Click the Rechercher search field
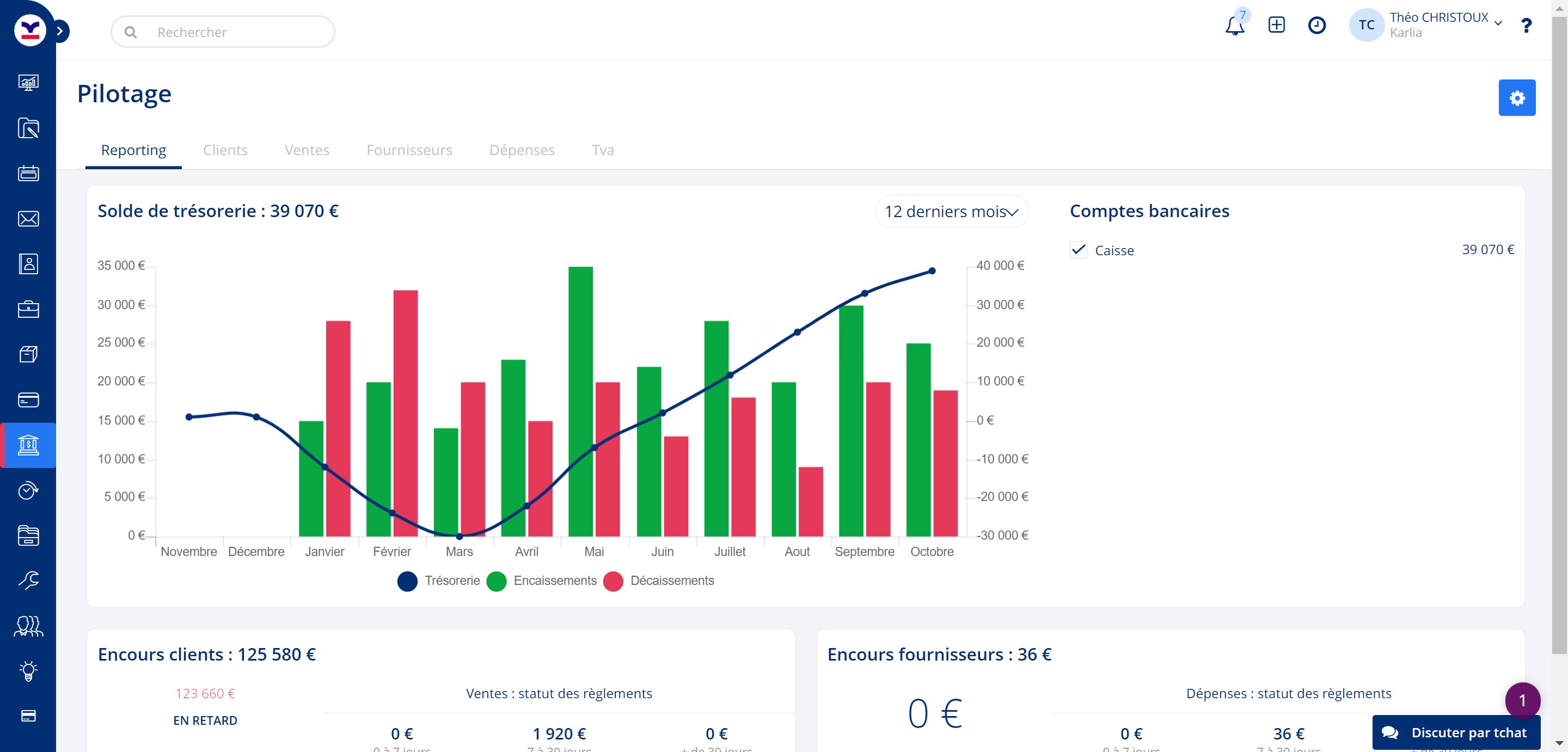Viewport: 1568px width, 752px height. [223, 32]
